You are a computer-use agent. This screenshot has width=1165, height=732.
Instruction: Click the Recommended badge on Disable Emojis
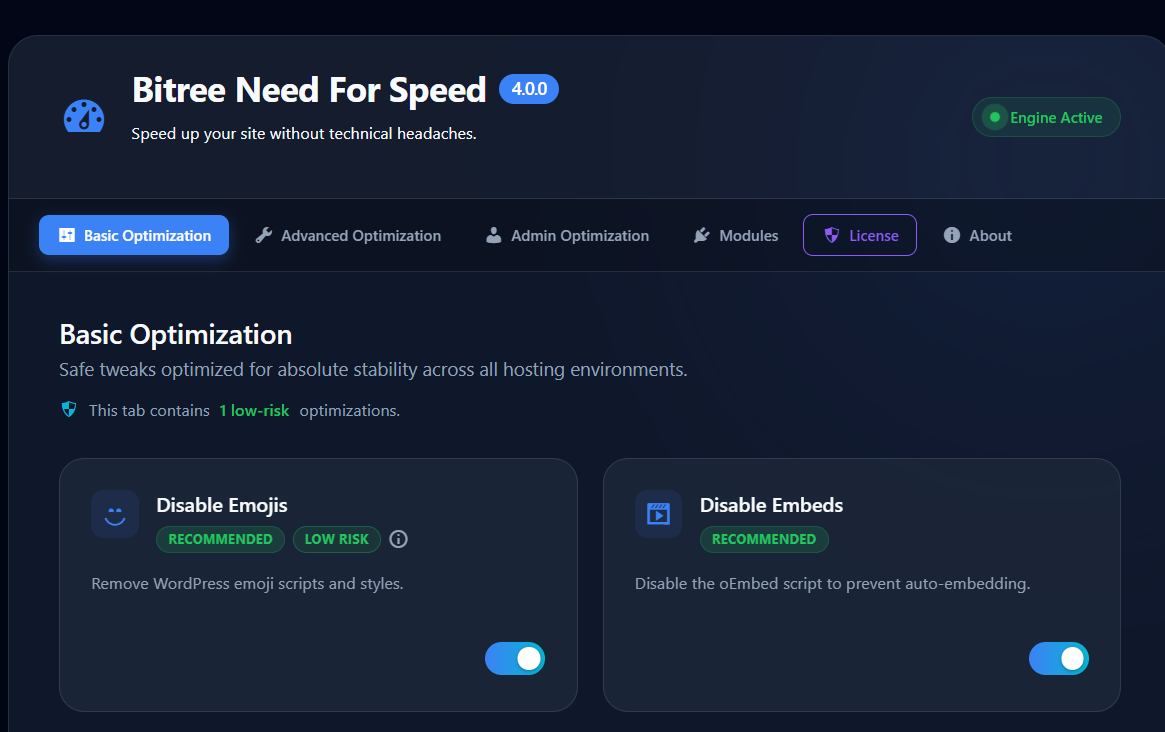click(221, 540)
